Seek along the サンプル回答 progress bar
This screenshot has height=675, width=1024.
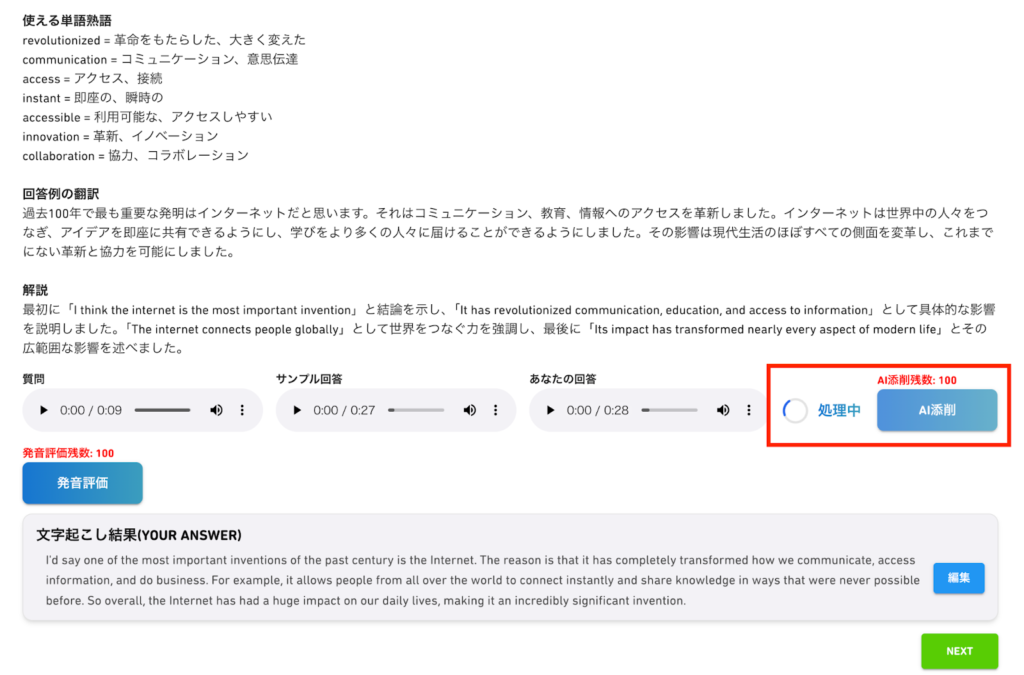416,410
